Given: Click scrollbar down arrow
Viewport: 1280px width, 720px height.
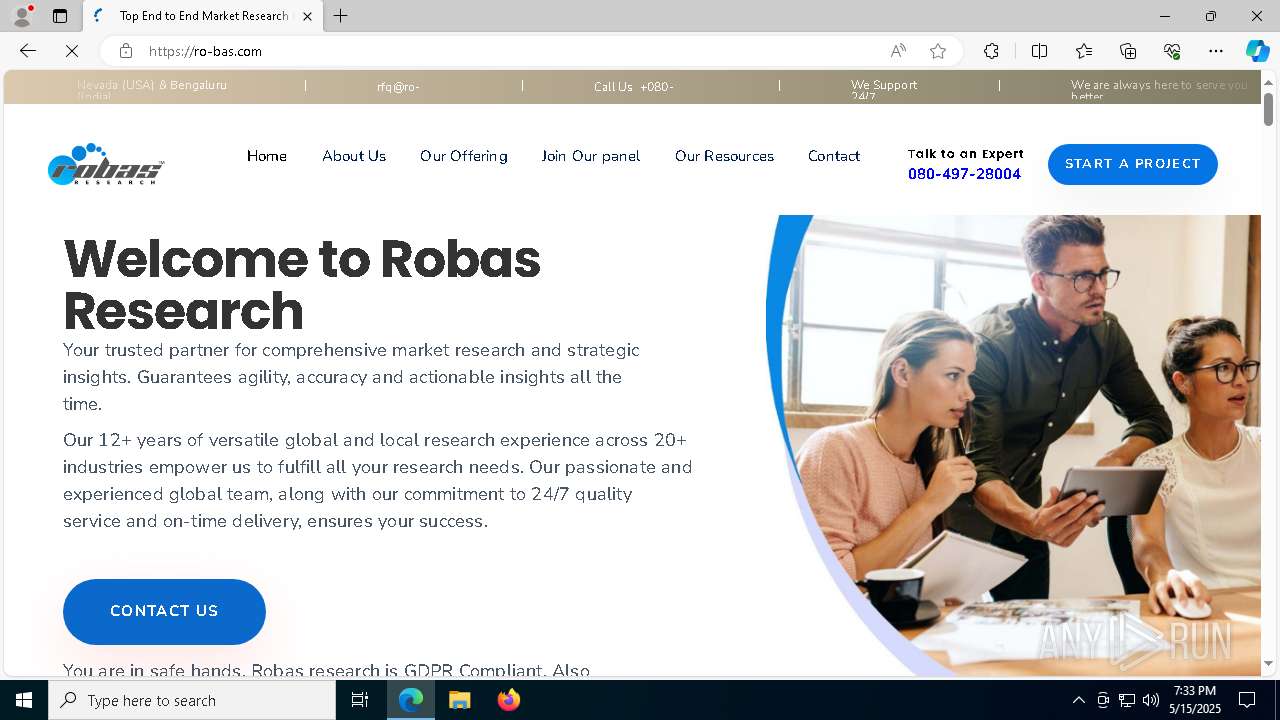Looking at the screenshot, I should (x=1268, y=663).
